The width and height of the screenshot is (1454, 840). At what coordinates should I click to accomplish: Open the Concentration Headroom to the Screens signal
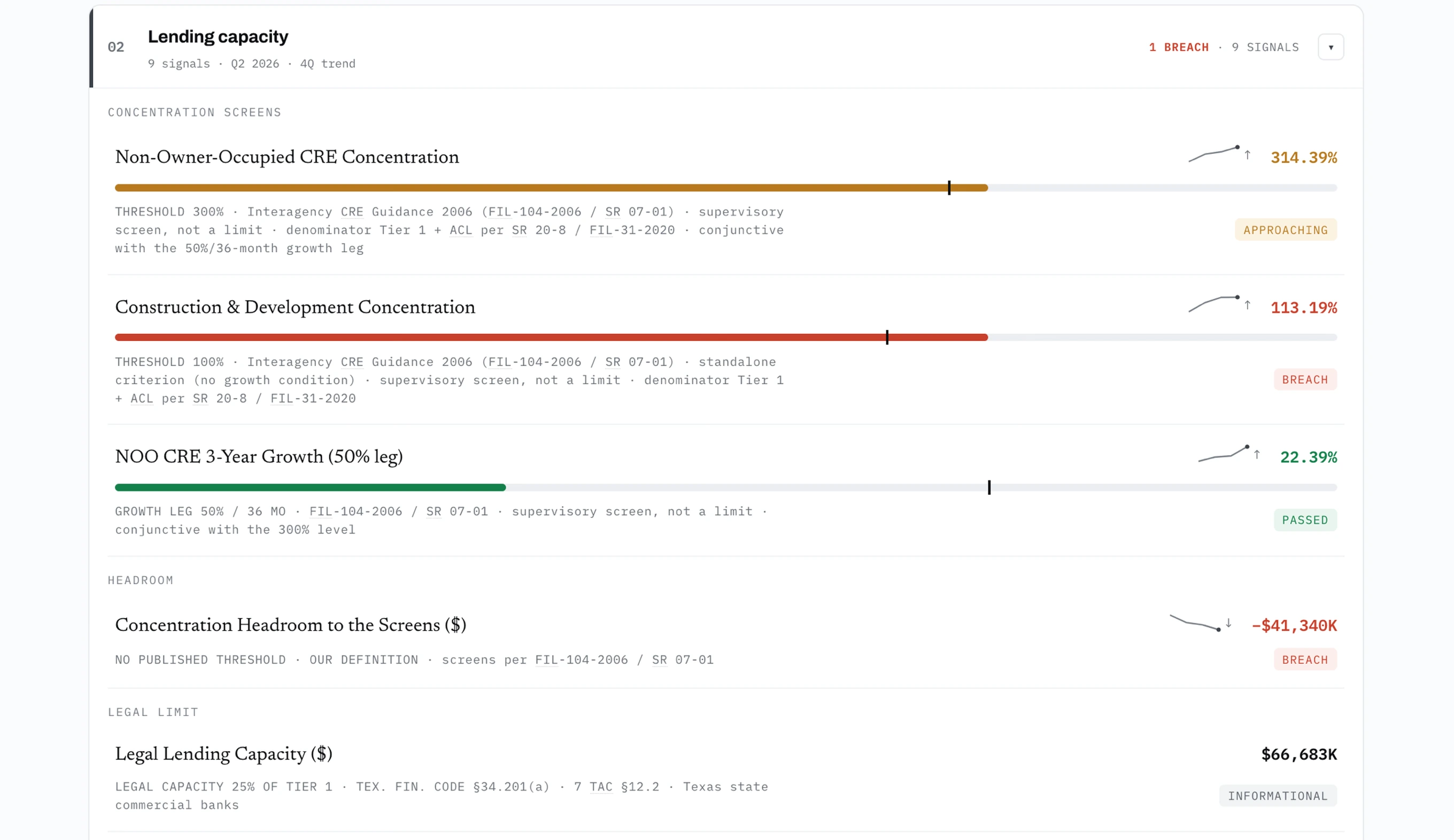point(290,625)
